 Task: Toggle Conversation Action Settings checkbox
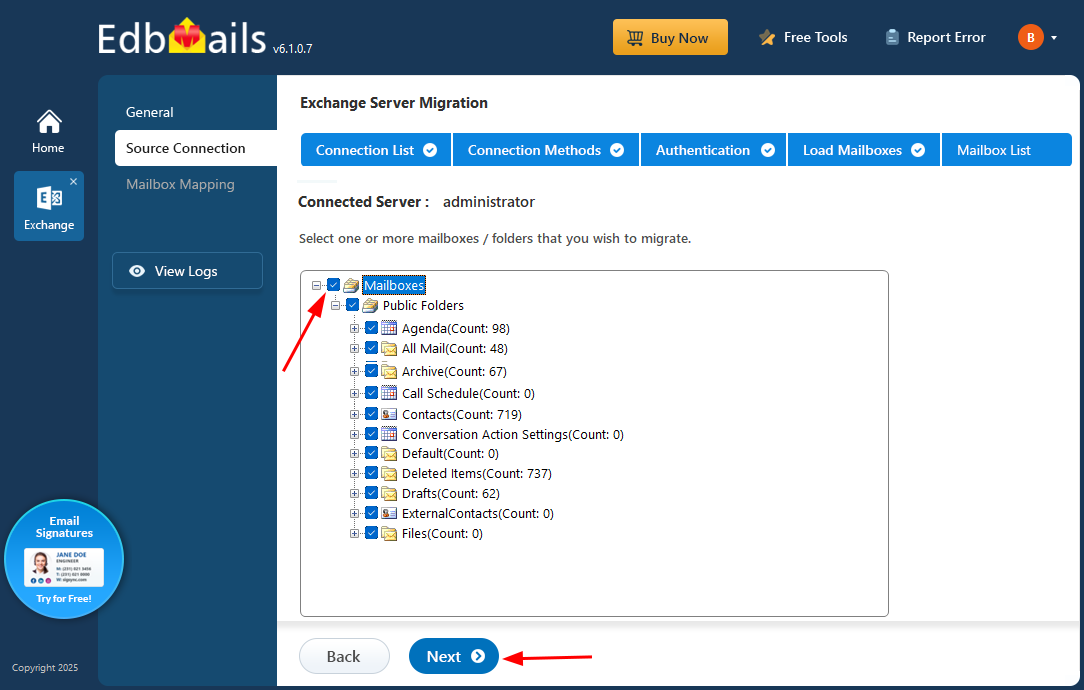pyautogui.click(x=371, y=434)
